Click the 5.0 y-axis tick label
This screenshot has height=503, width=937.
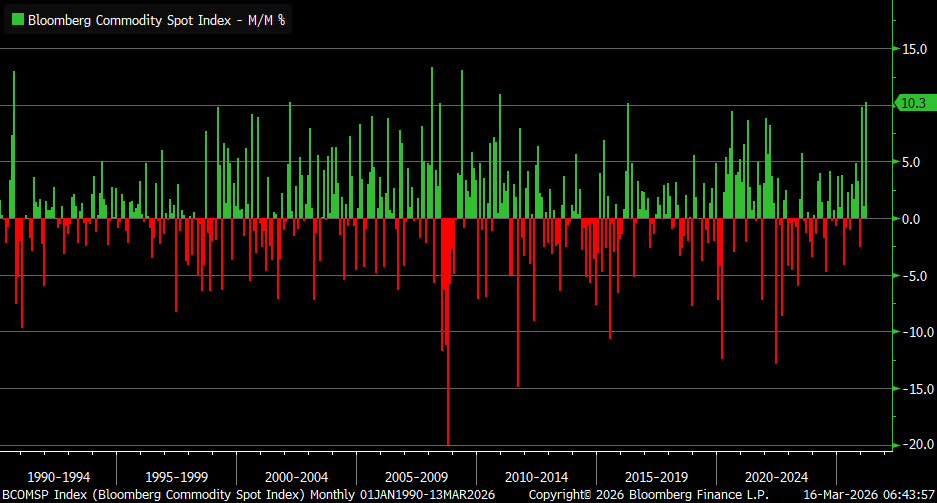[x=915, y=162]
